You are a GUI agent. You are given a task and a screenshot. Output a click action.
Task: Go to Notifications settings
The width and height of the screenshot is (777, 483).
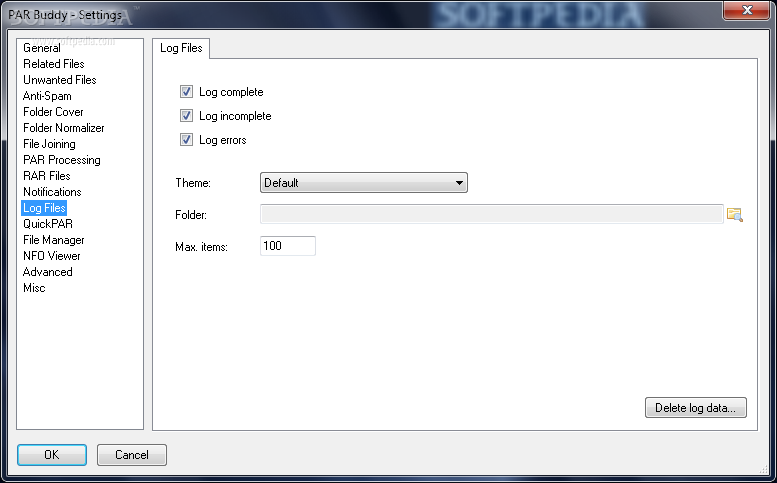coord(52,192)
